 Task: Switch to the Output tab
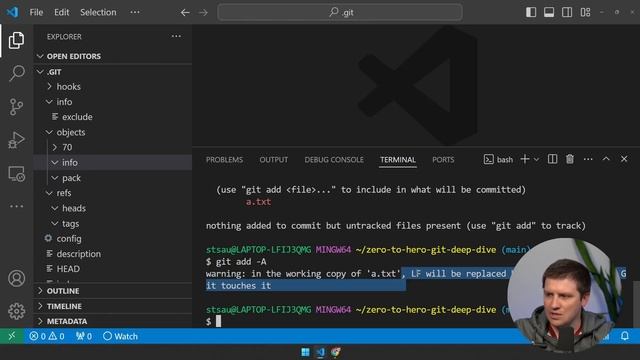[x=273, y=160]
